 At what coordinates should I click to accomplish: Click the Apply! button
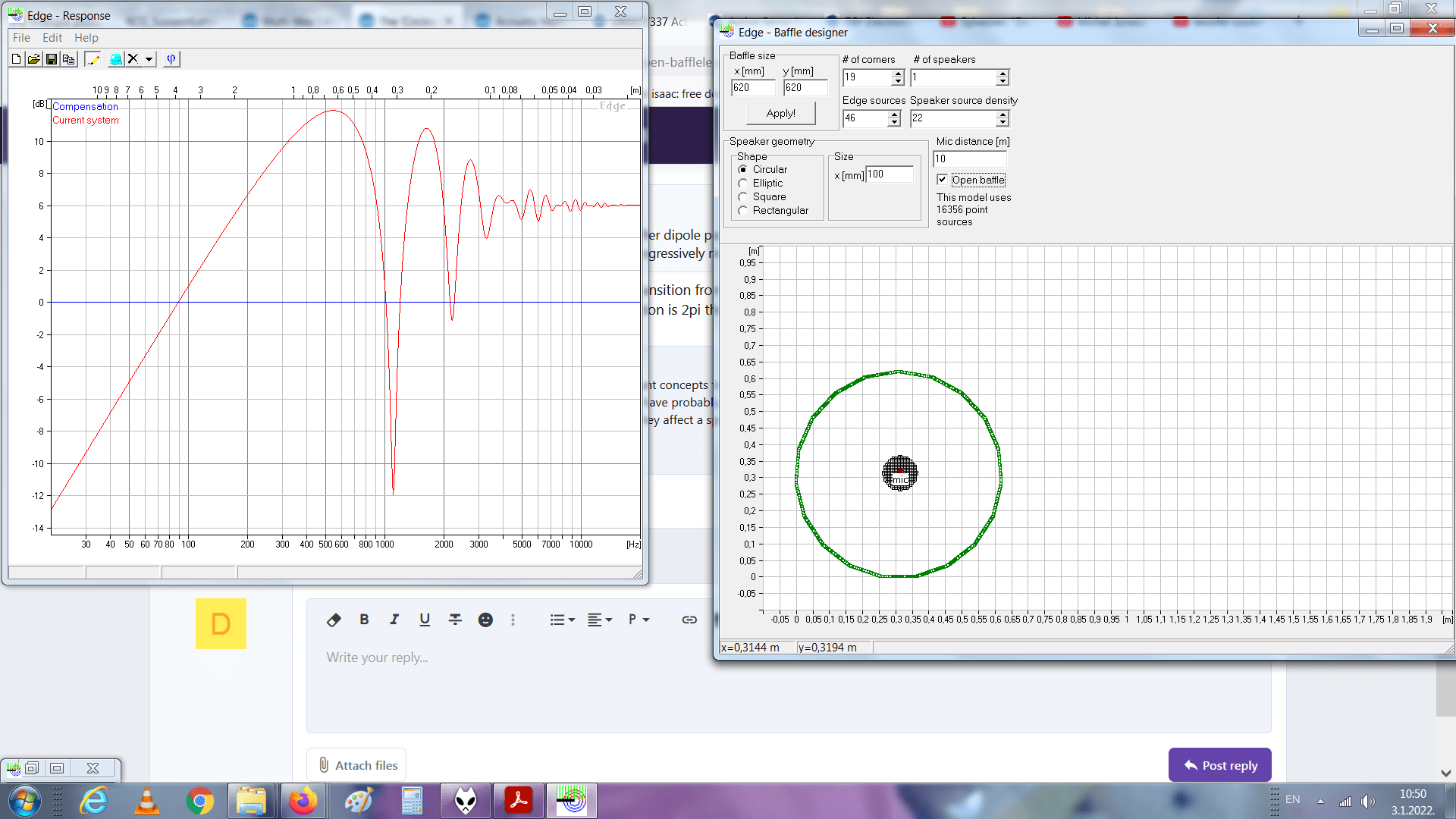(x=780, y=114)
